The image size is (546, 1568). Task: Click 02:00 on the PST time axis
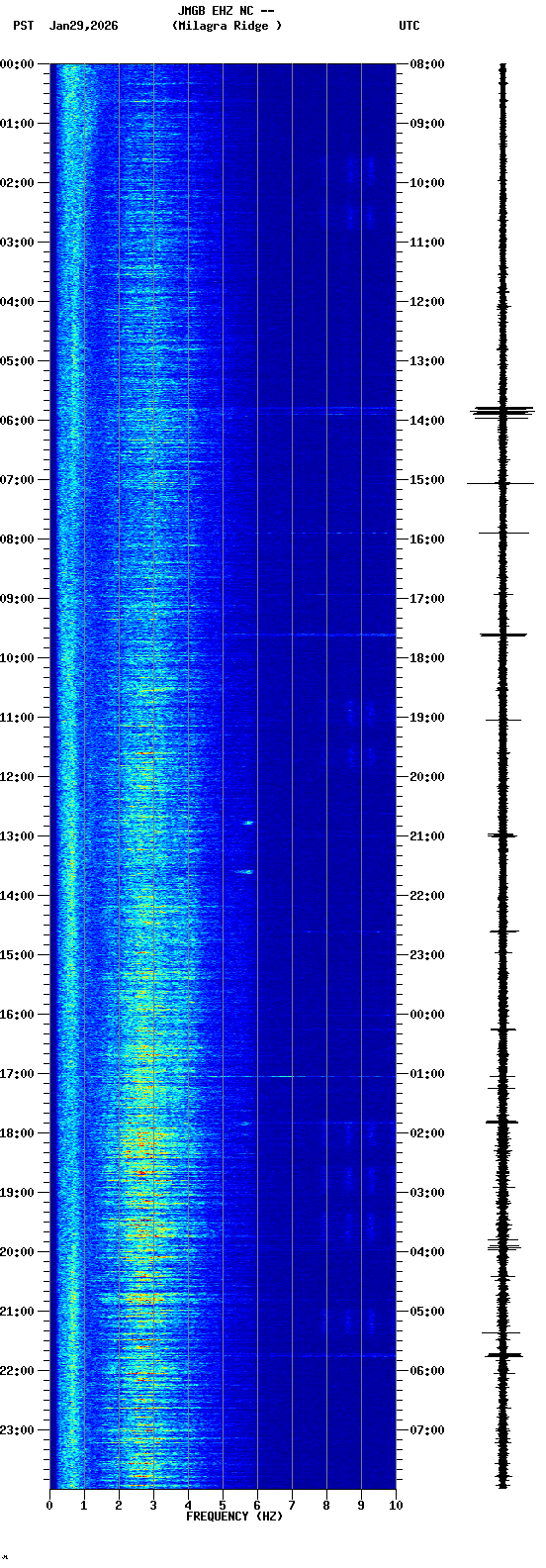coord(17,183)
